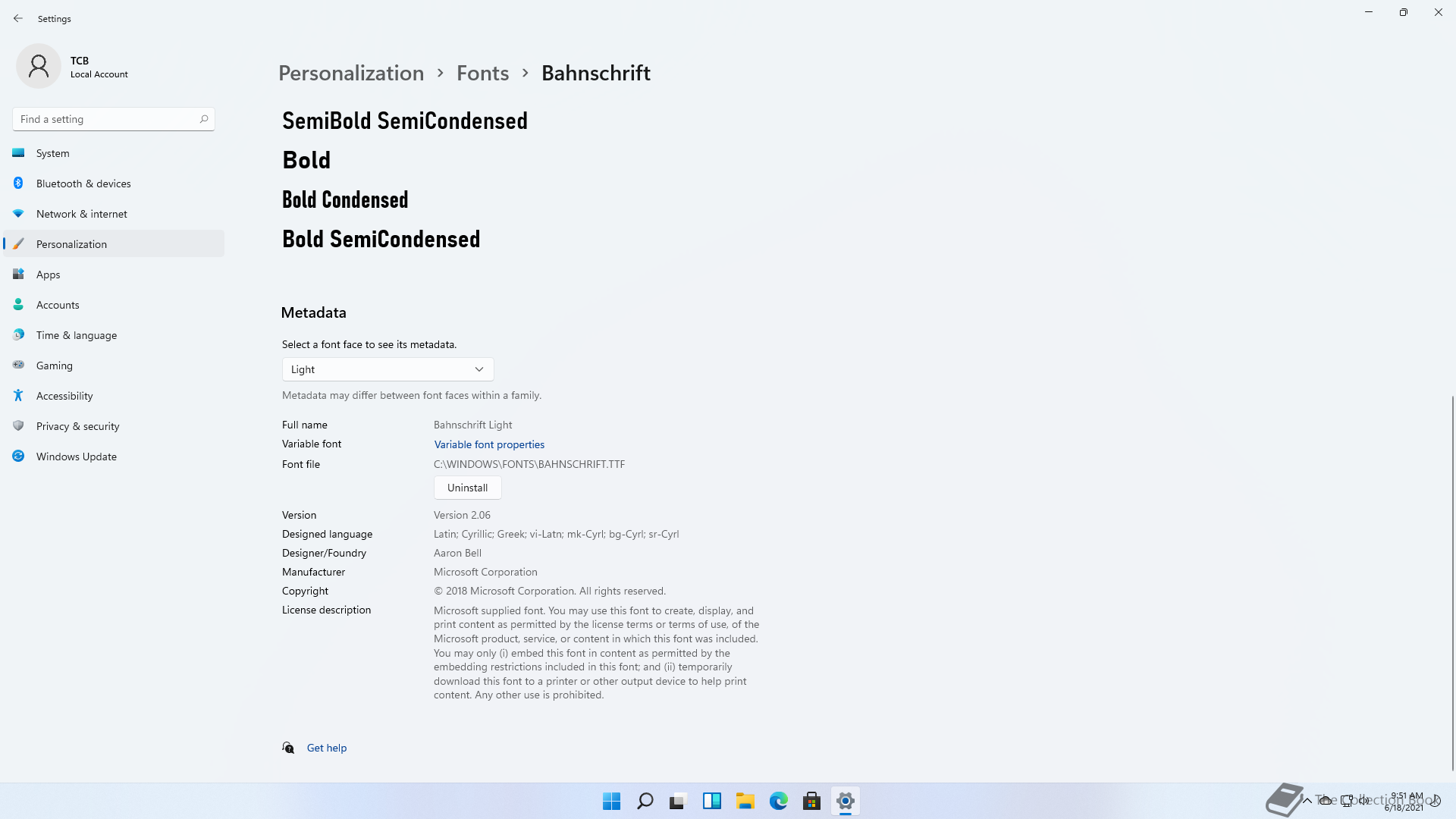The width and height of the screenshot is (1456, 819).
Task: Click the Accessibility figure icon
Action: (18, 395)
